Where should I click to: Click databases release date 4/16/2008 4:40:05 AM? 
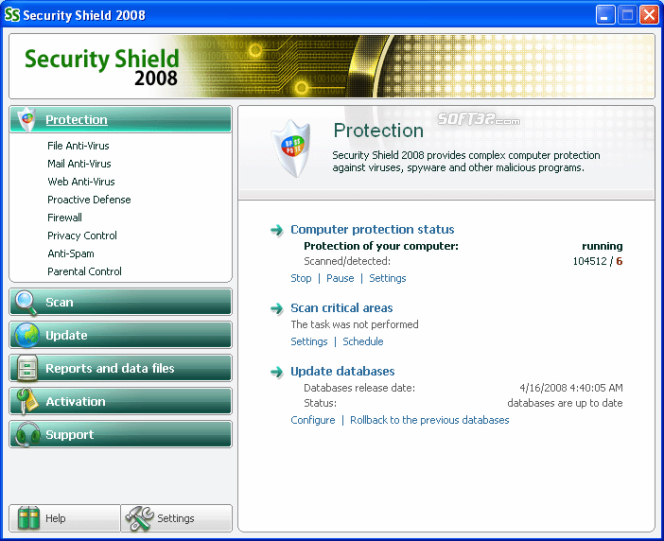coord(571,388)
